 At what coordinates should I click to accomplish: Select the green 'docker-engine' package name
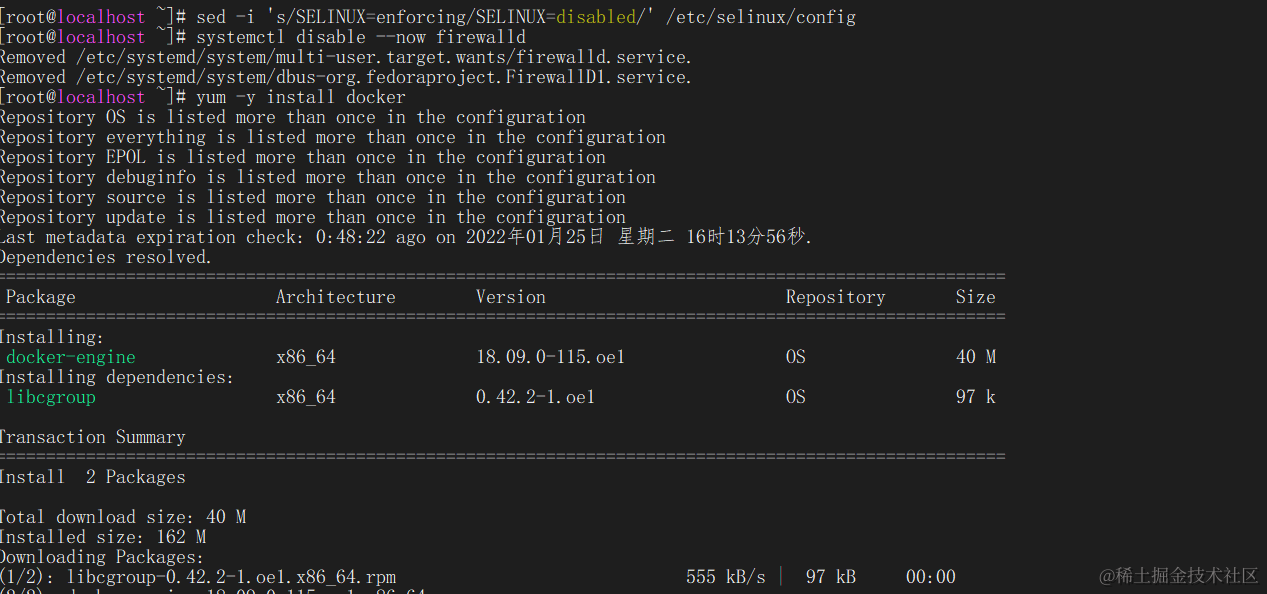(71, 357)
